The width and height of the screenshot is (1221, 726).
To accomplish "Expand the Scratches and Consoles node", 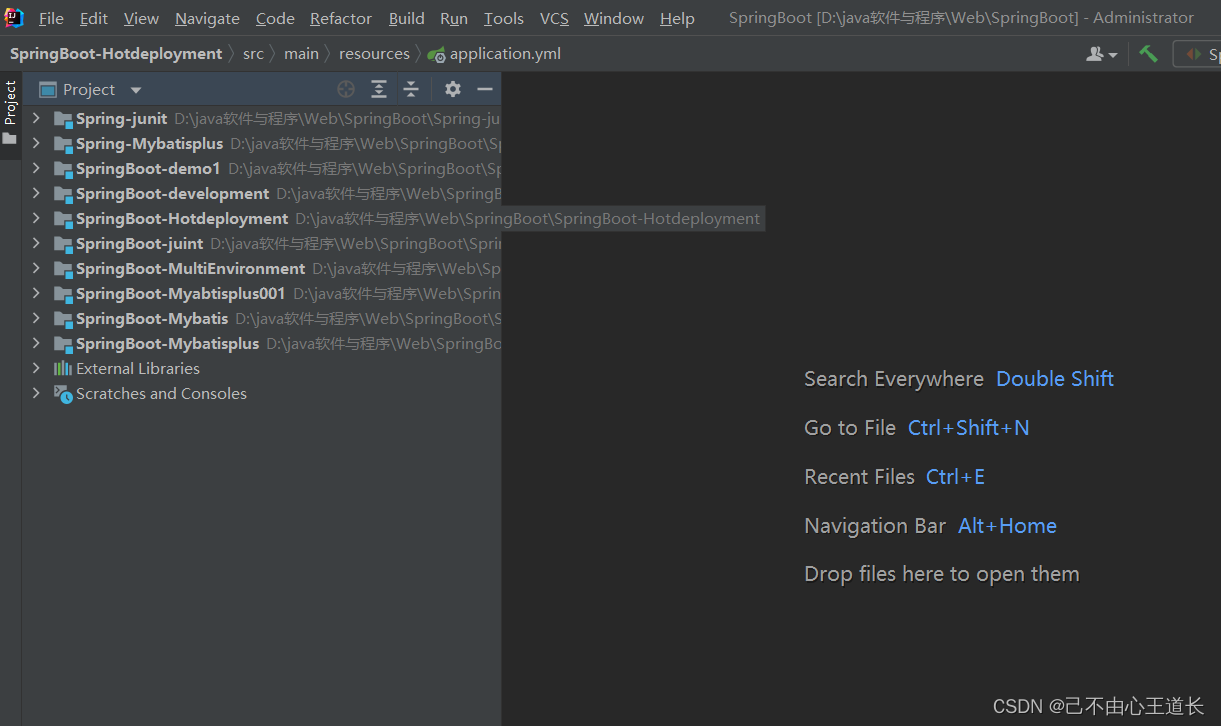I will click(36, 393).
